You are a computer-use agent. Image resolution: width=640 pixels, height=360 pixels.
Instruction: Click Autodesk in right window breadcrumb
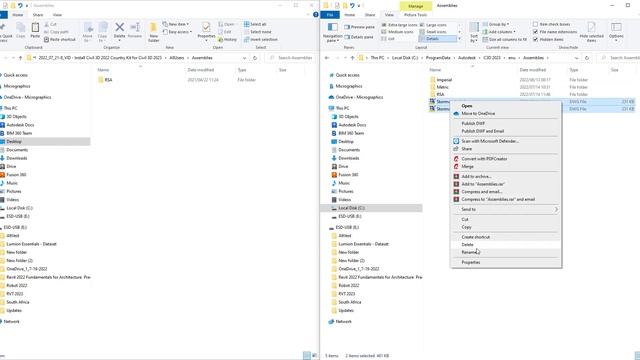click(467, 58)
